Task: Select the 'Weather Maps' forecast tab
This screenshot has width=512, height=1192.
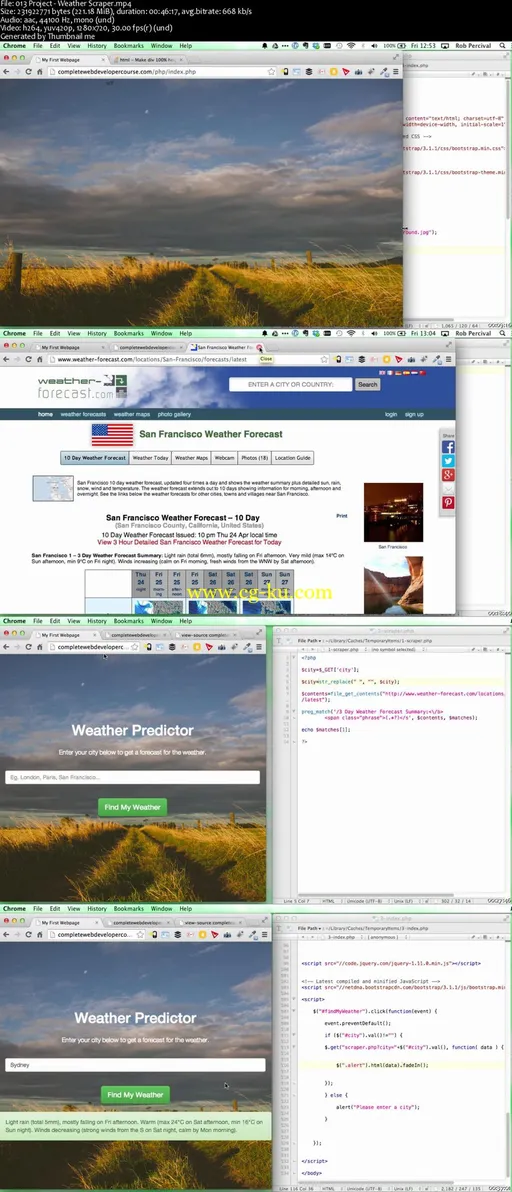Action: pos(191,458)
